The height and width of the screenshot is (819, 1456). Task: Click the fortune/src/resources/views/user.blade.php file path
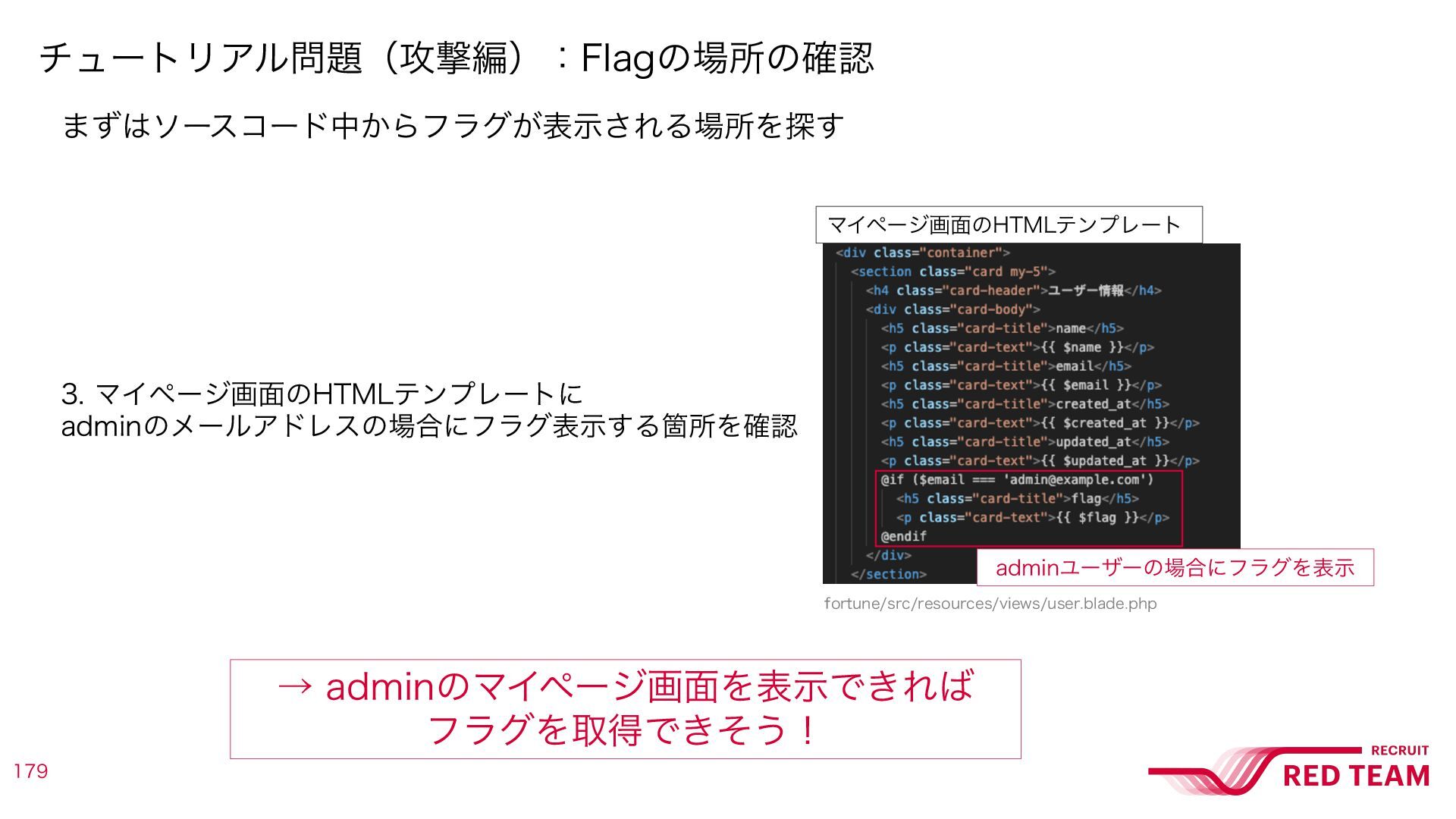[x=990, y=604]
